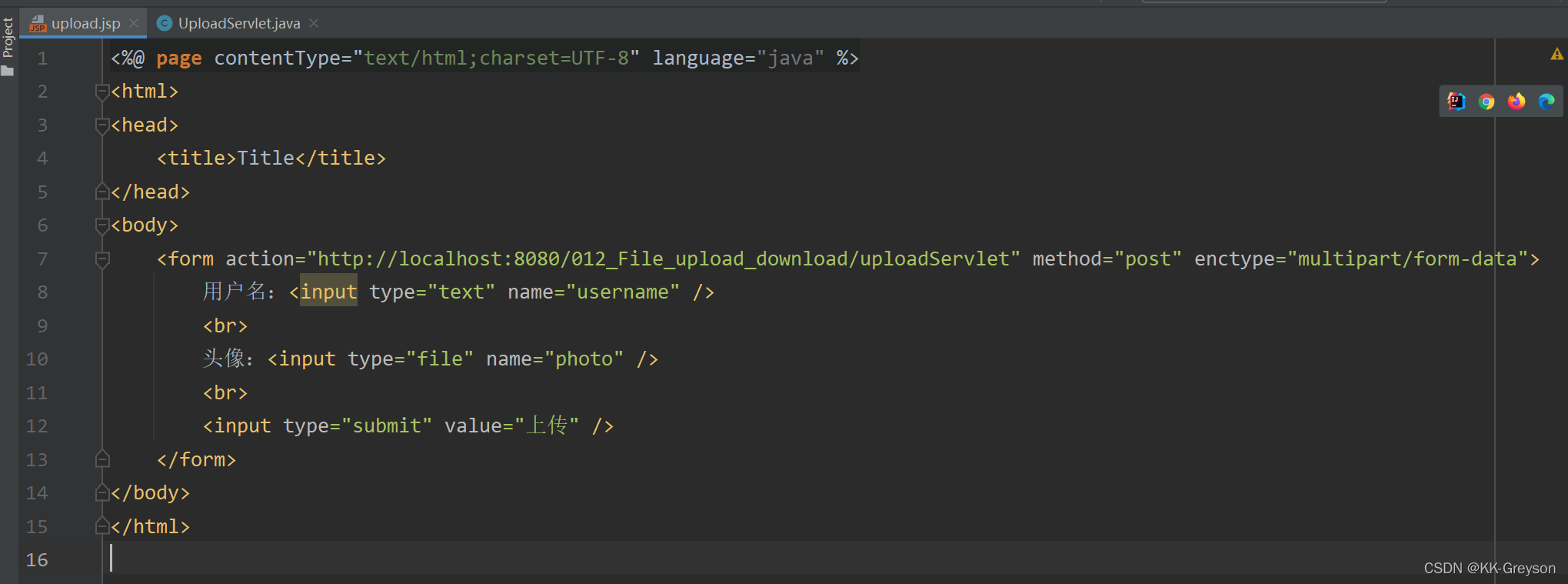The image size is (1568, 584).
Task: Click the <br> tag on line 11
Action: pos(225,393)
